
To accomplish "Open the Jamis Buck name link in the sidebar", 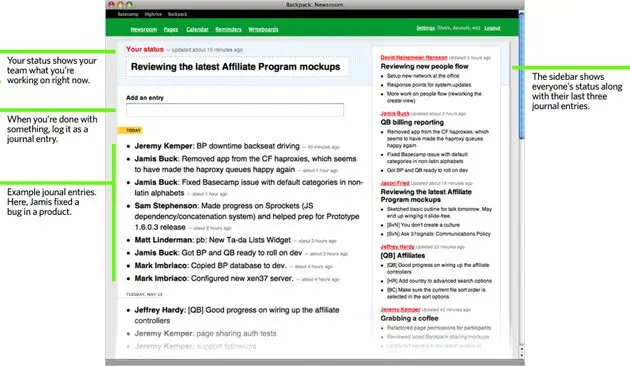I will [395, 113].
